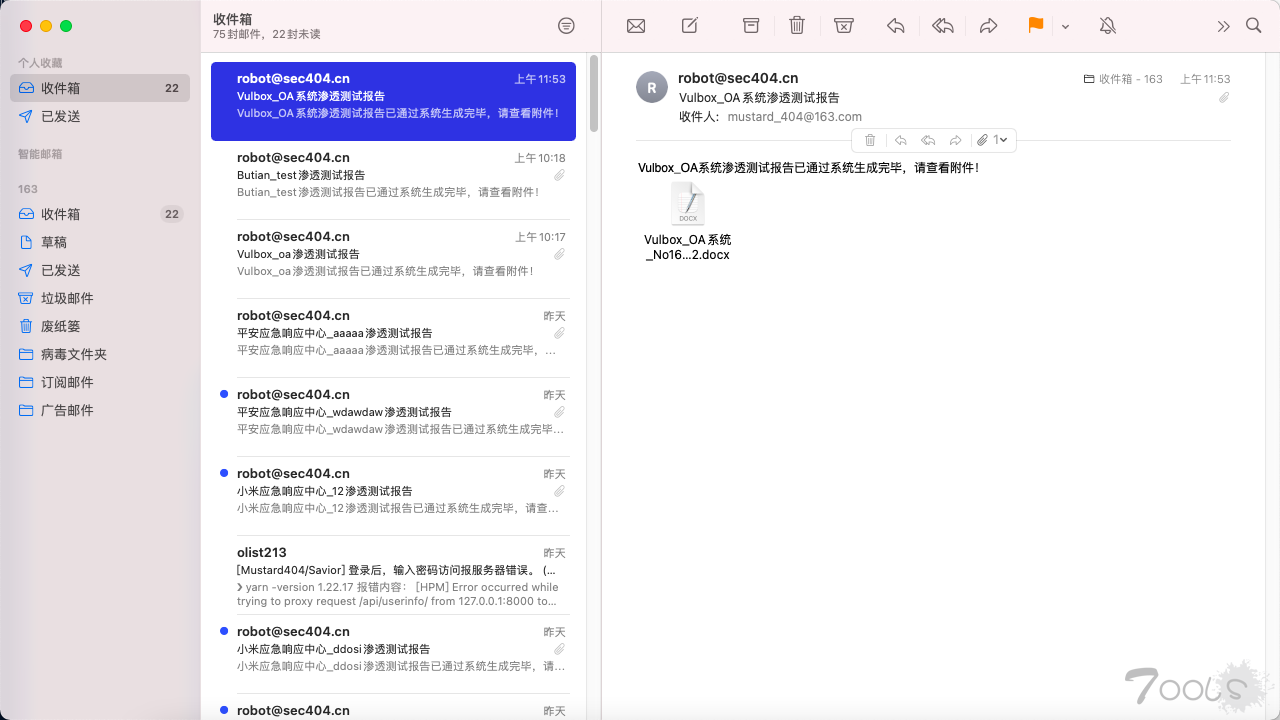Click the unread dot on 平安应急响应中心_wdawdaw email
Image resolution: width=1280 pixels, height=720 pixels.
[x=224, y=394]
